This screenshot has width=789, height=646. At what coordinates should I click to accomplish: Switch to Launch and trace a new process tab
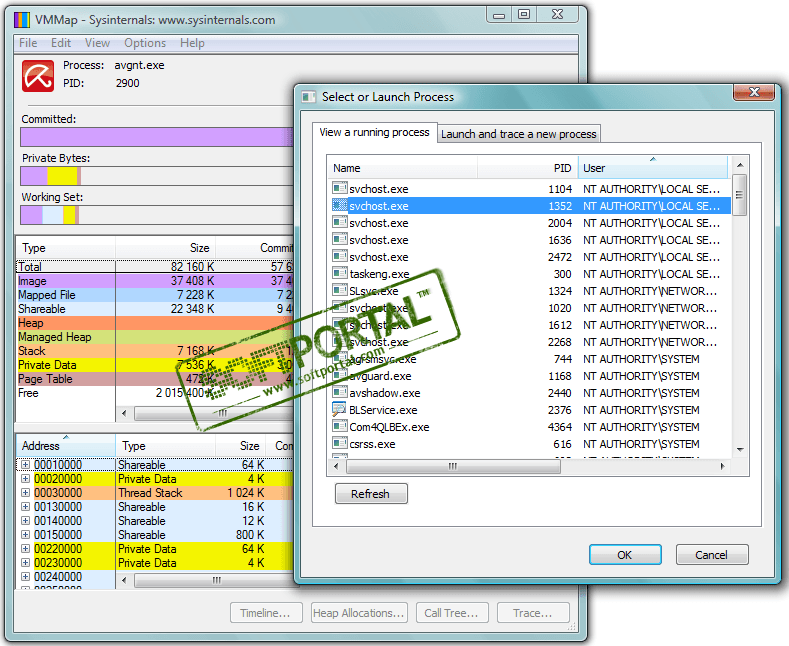[x=518, y=134]
